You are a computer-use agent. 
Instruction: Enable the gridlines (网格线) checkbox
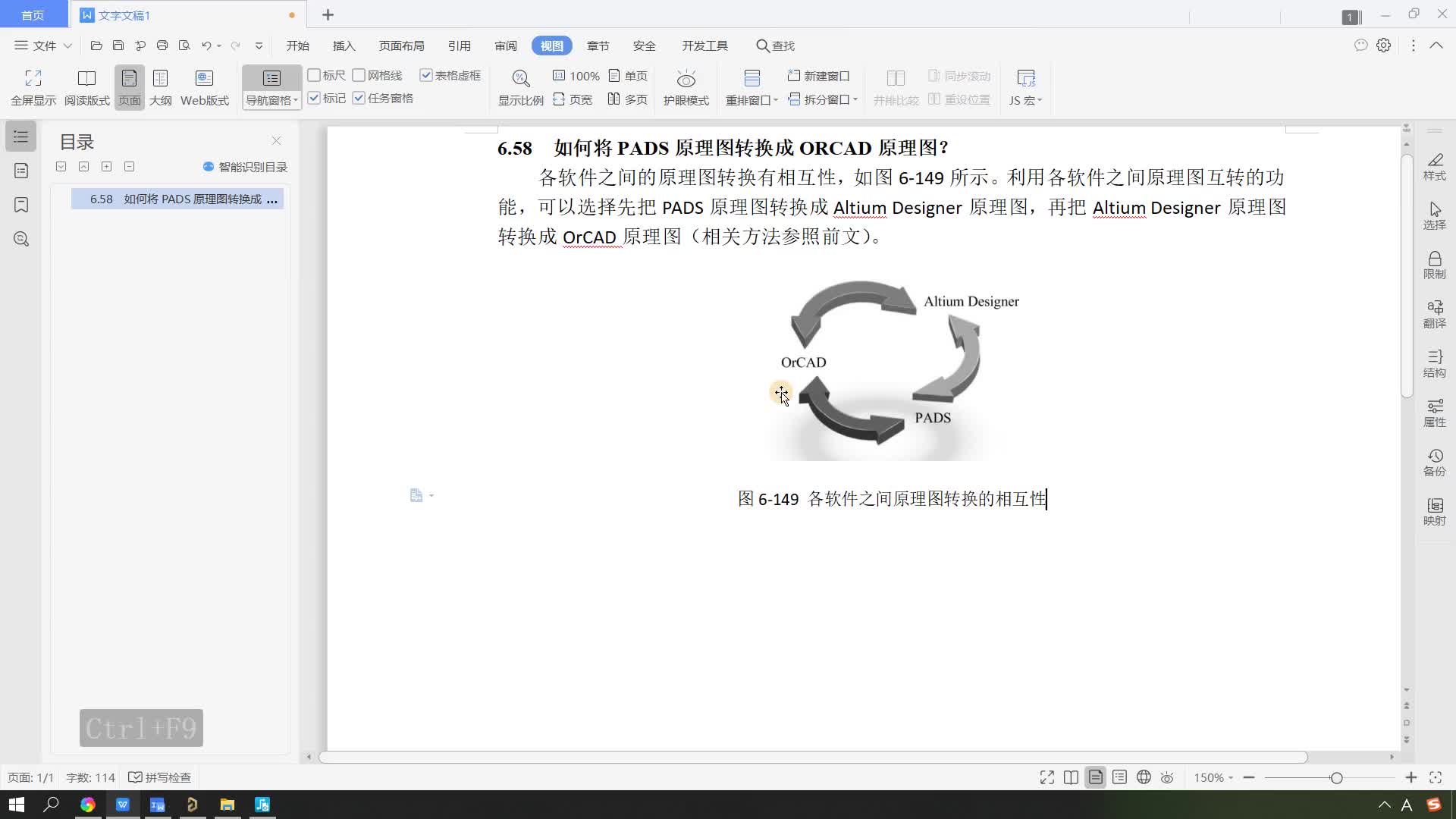359,75
